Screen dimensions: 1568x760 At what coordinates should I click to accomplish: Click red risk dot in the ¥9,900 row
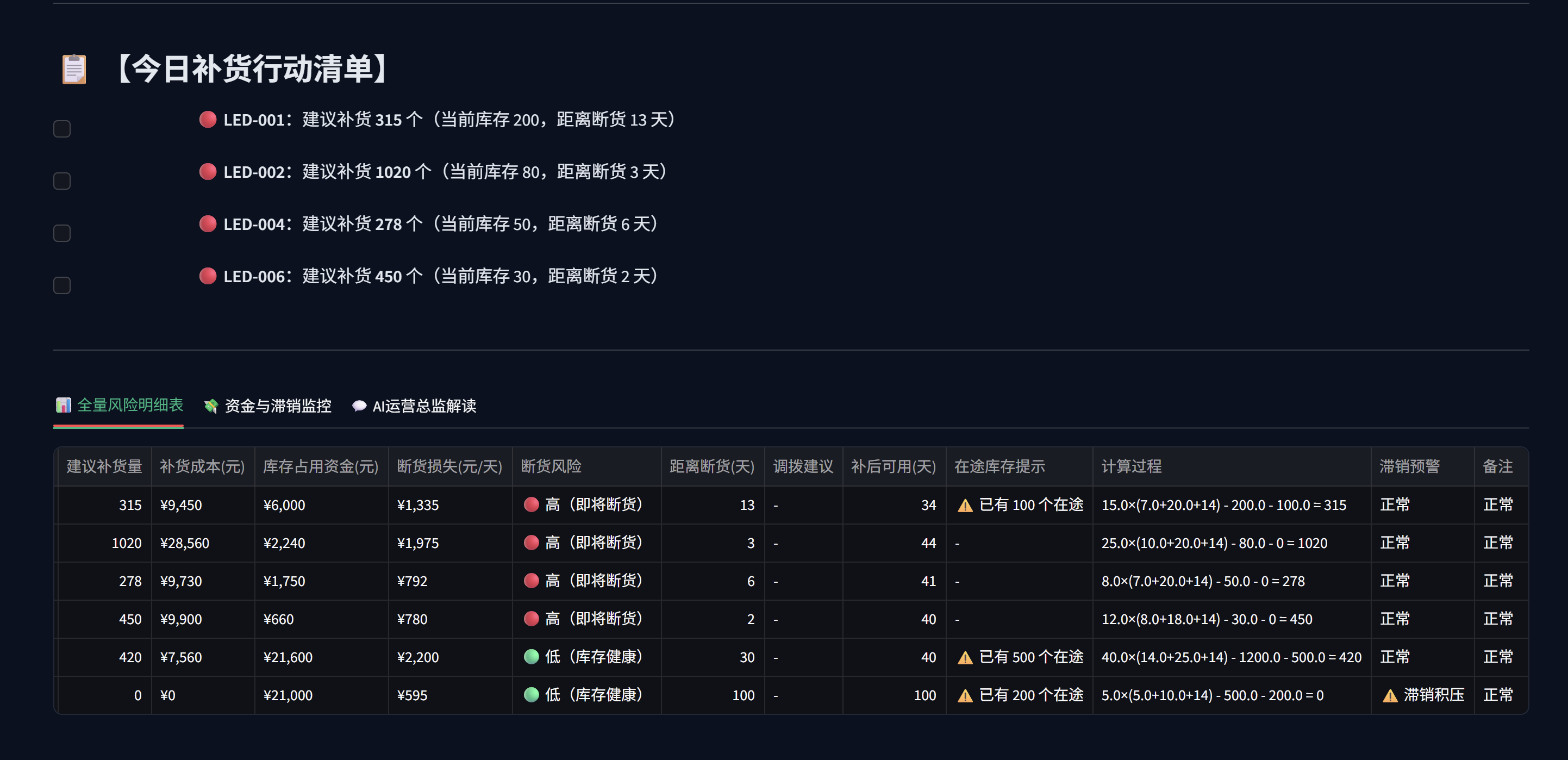tap(532, 619)
